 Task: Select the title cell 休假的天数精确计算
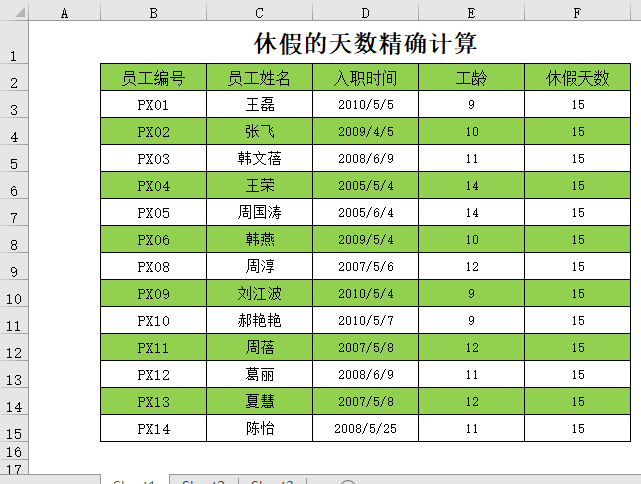click(365, 44)
